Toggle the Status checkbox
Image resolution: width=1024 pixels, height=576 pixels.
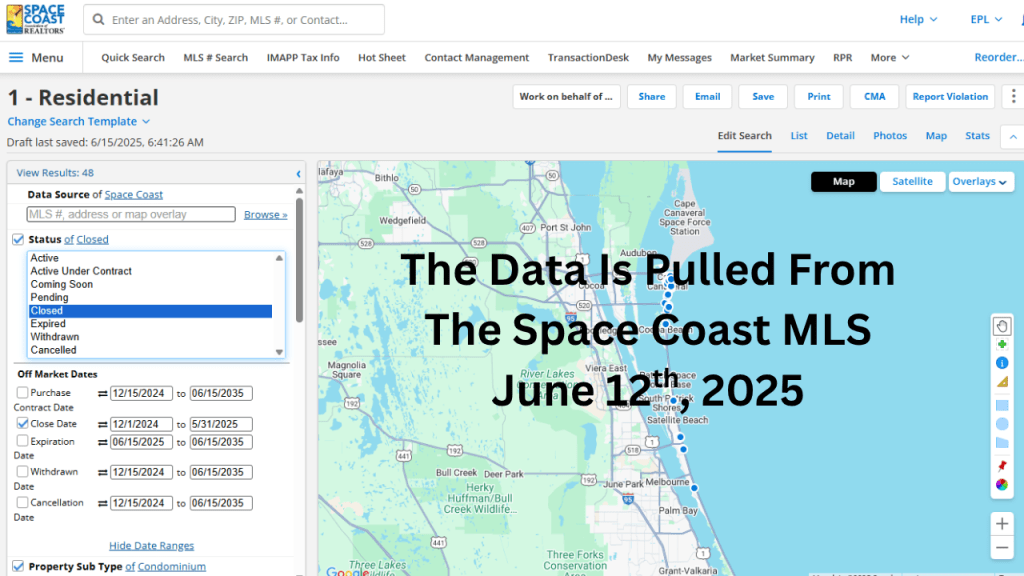pos(17,239)
